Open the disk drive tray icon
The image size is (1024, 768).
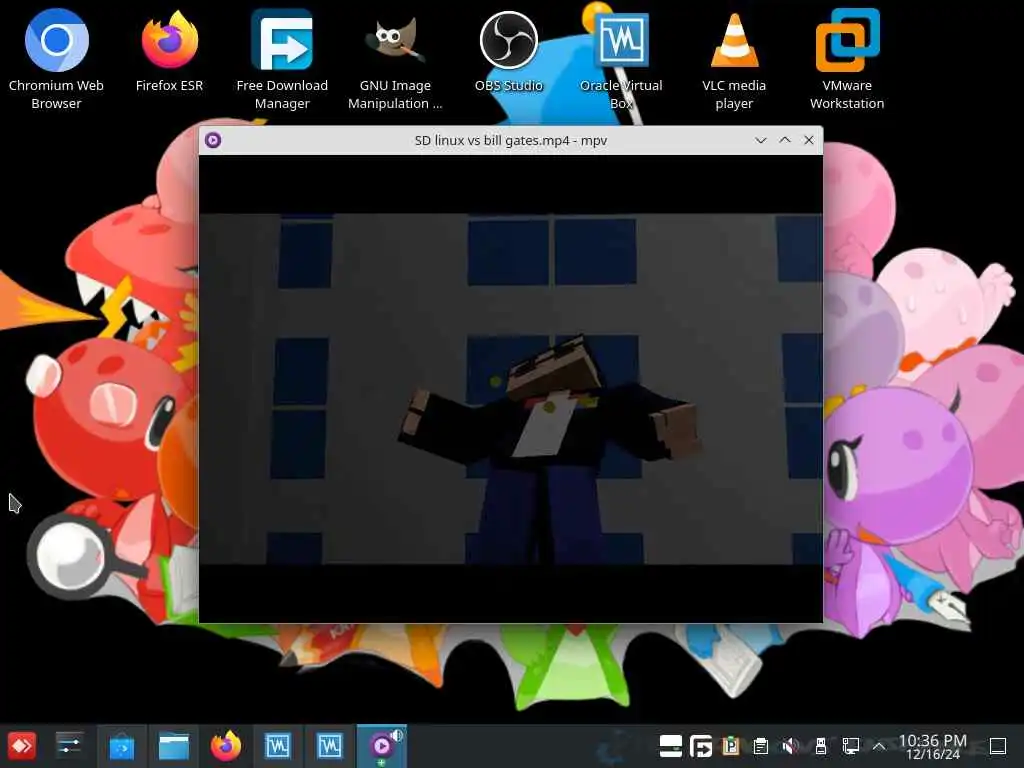click(671, 745)
